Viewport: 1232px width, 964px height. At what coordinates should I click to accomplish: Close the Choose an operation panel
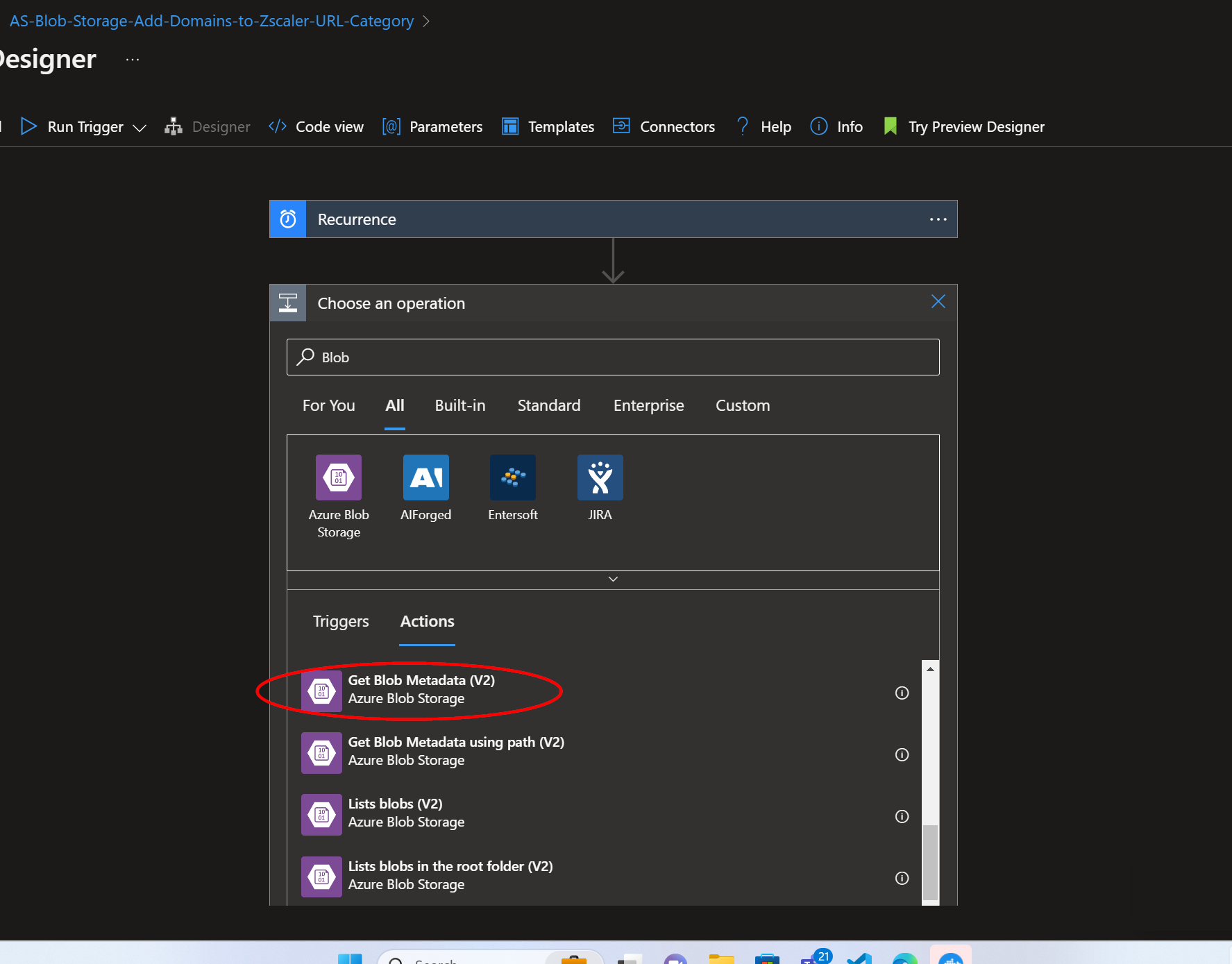[x=938, y=301]
